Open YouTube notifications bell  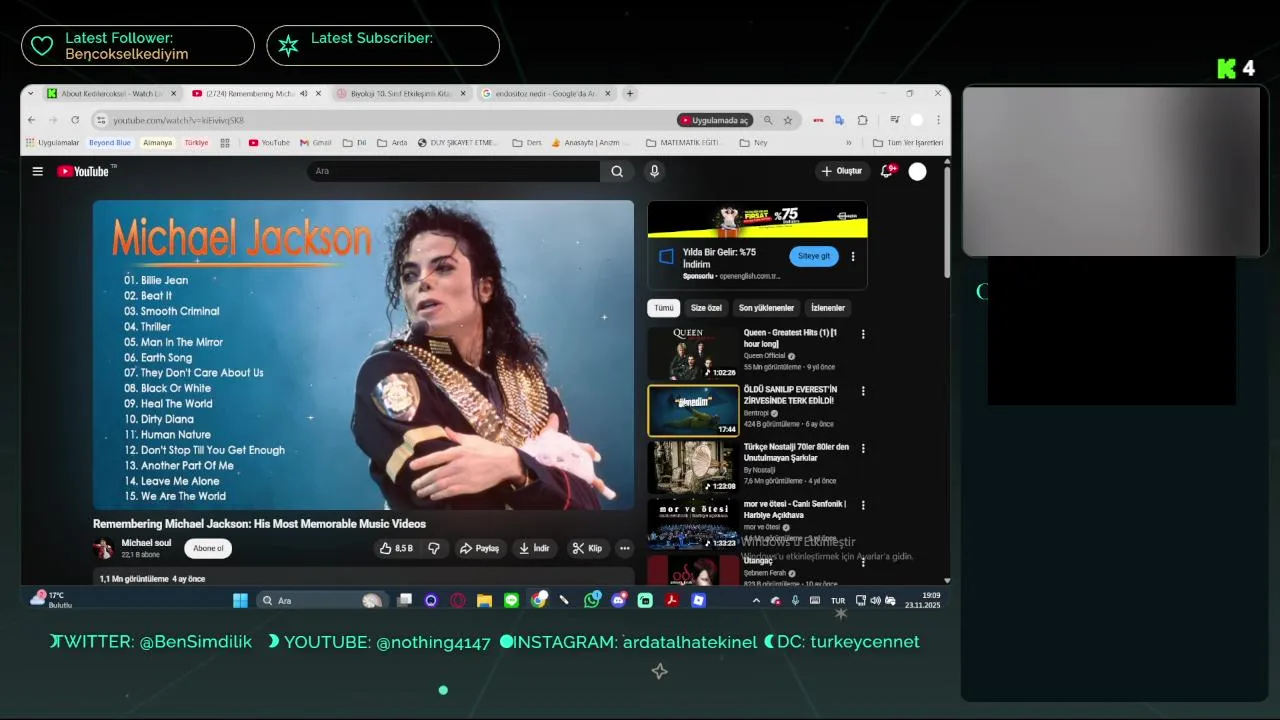pos(886,171)
